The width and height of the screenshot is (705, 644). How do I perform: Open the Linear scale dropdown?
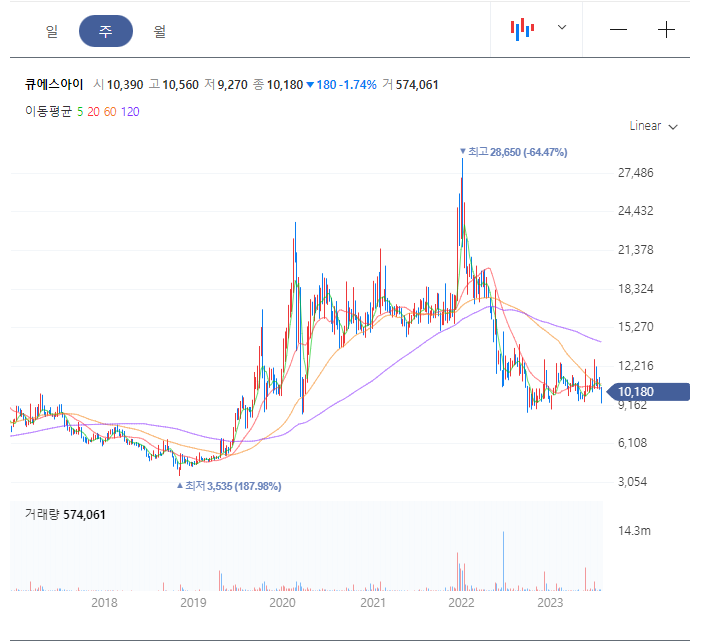point(653,126)
